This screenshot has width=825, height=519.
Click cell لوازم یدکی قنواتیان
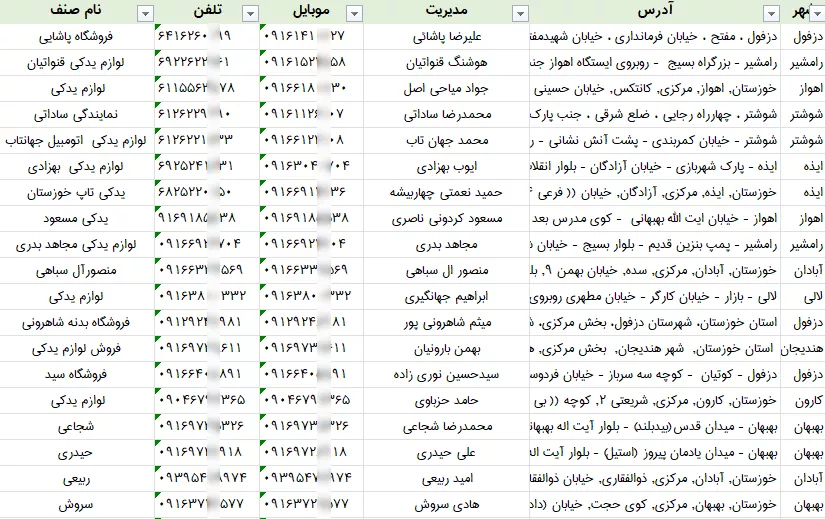(77, 63)
